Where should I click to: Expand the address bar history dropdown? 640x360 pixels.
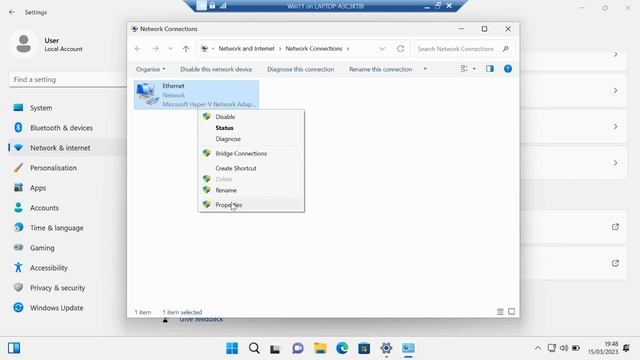[x=382, y=49]
